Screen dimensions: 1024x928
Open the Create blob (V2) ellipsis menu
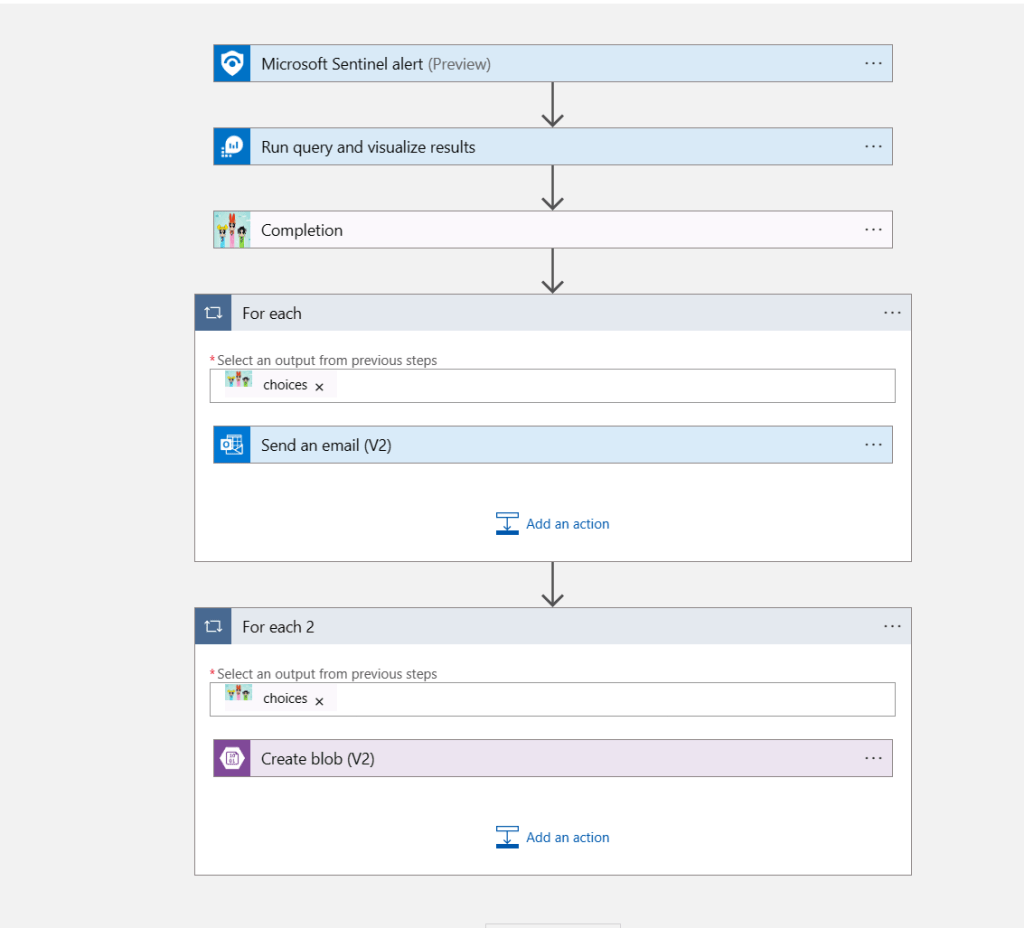[x=873, y=759]
